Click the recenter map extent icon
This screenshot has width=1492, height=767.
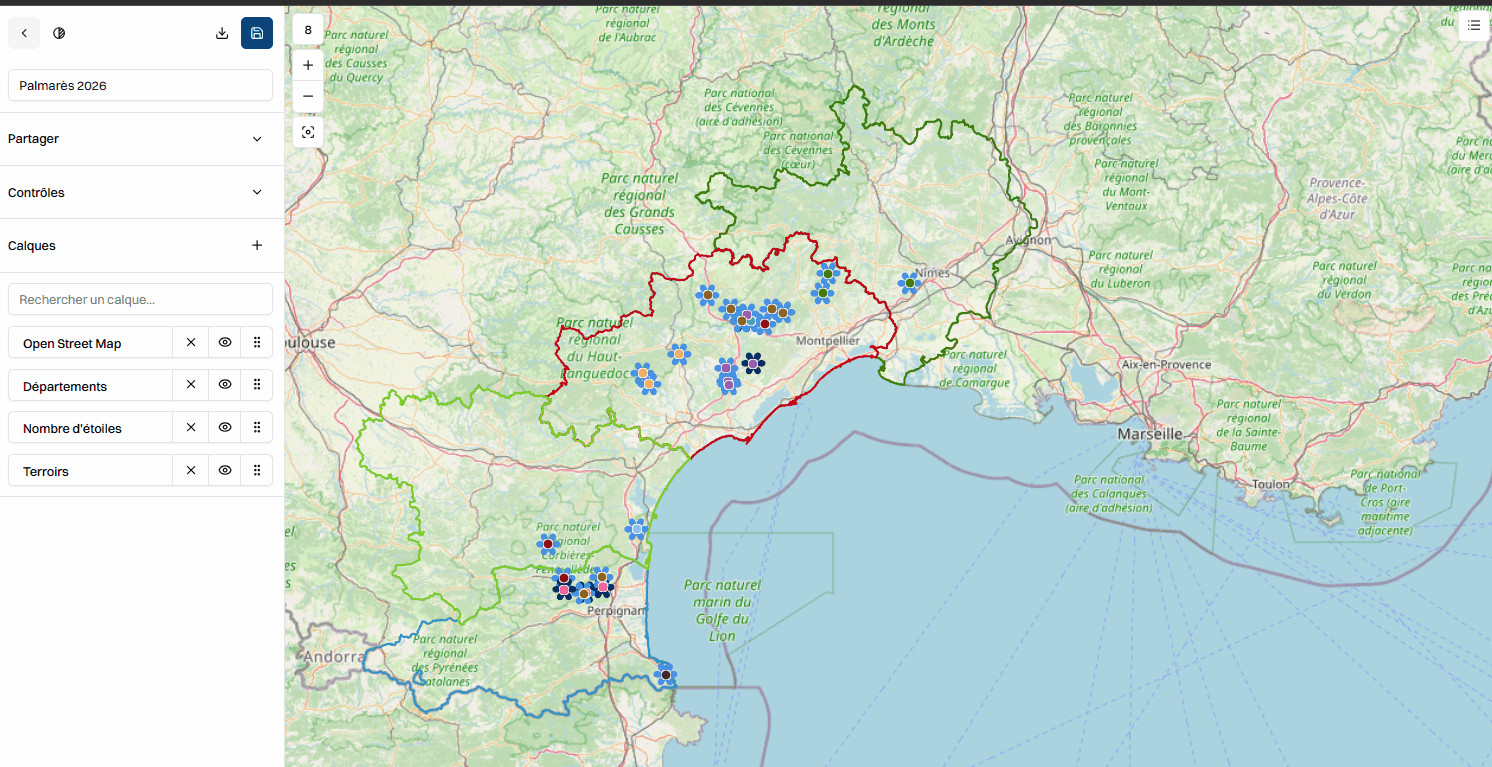click(x=308, y=132)
